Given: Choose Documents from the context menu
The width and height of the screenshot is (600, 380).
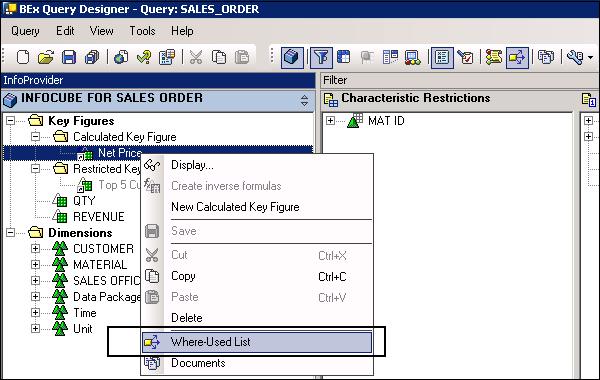Looking at the screenshot, I should (x=257, y=363).
